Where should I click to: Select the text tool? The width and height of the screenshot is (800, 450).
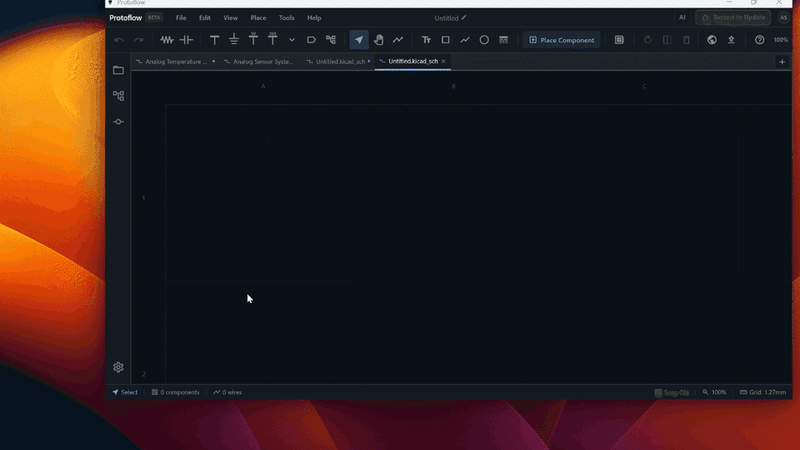click(426, 40)
